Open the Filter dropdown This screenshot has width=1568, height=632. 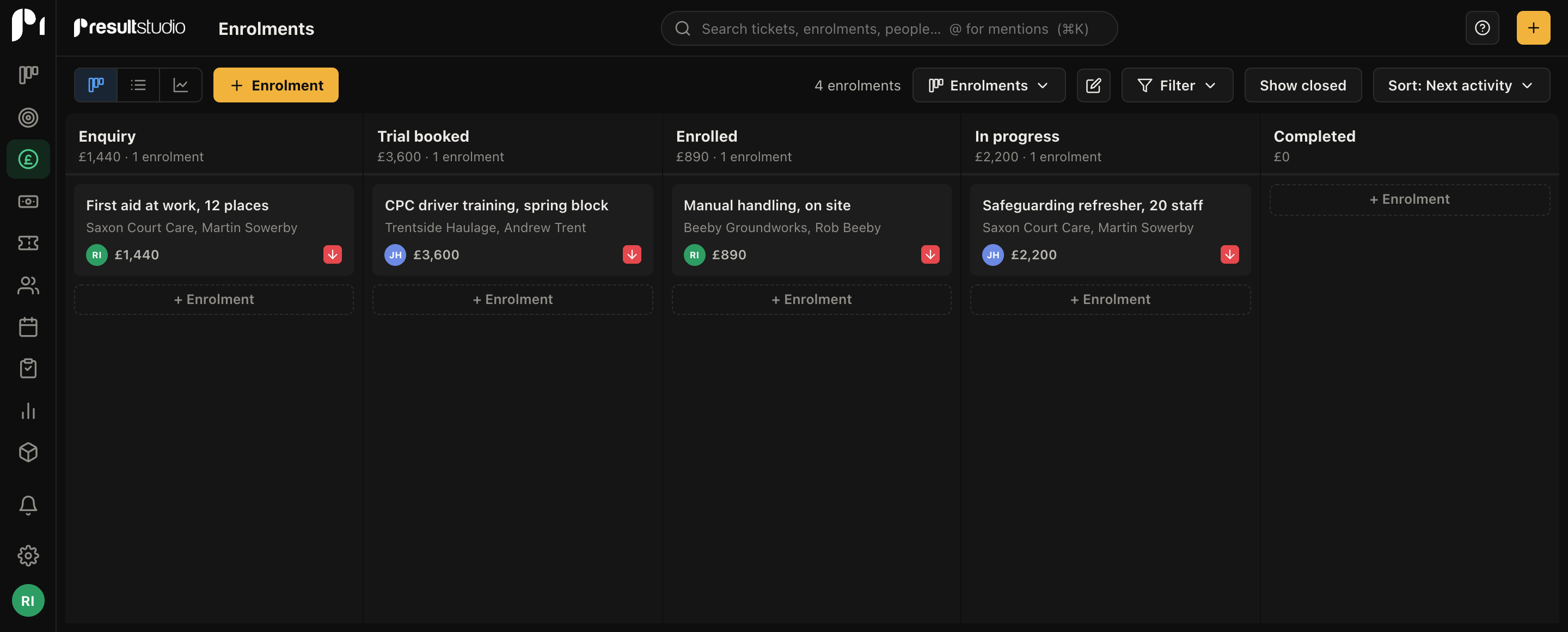pos(1177,85)
